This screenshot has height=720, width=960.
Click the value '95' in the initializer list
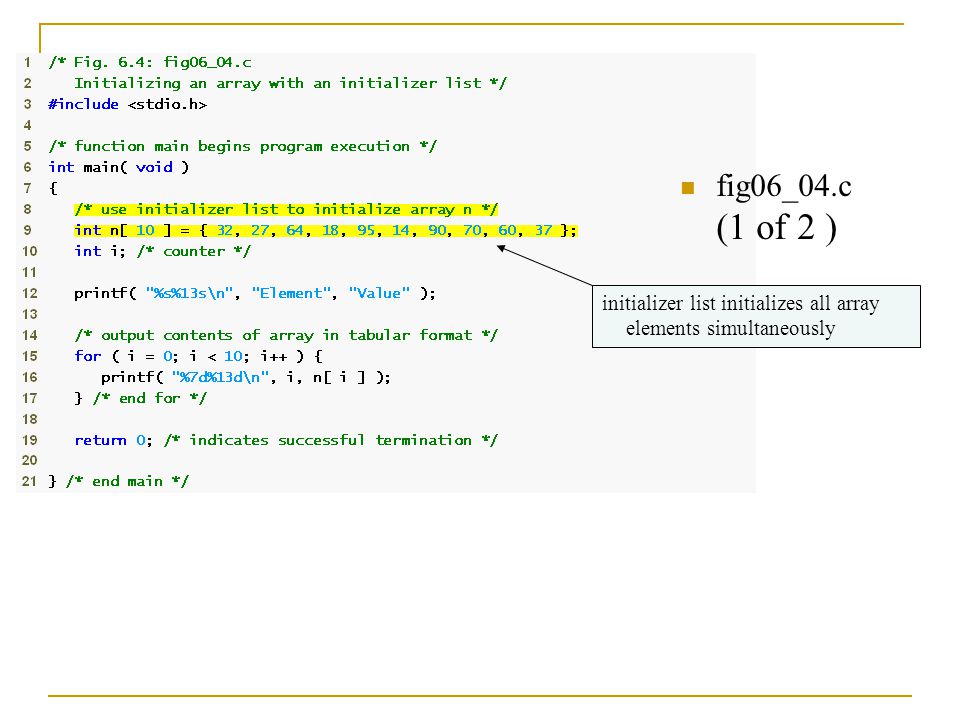(366, 230)
